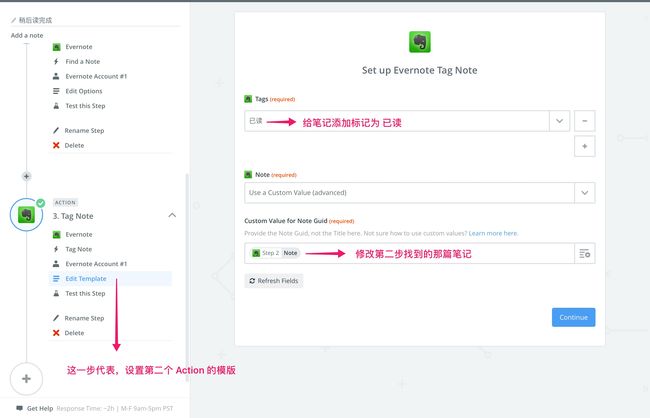The height and width of the screenshot is (418, 650).
Task: Click the Evernote icon beside the Note label
Action: point(248,175)
